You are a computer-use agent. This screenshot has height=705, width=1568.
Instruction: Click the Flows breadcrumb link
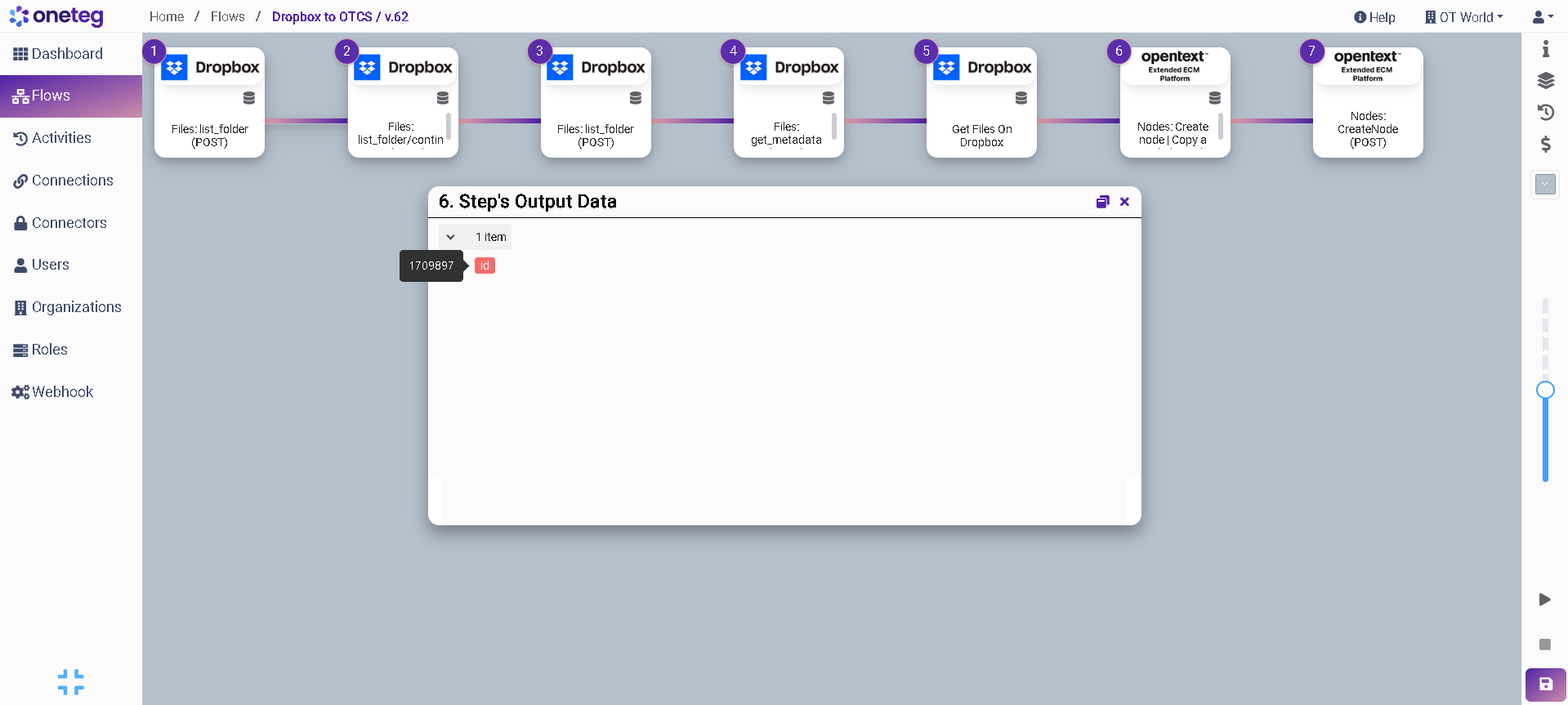click(x=227, y=16)
